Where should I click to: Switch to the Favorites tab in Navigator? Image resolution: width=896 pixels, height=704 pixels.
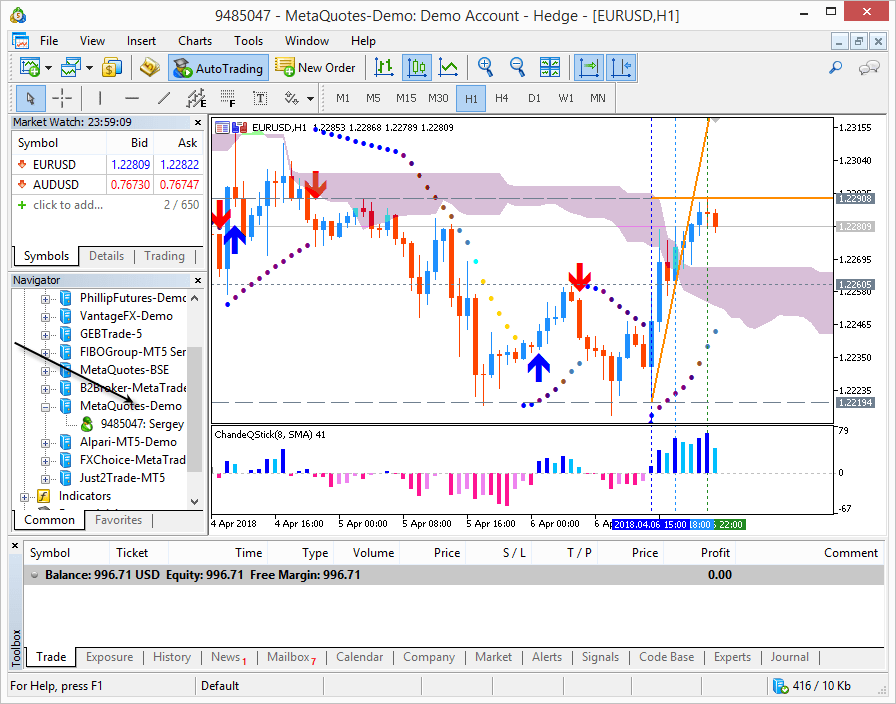point(118,520)
